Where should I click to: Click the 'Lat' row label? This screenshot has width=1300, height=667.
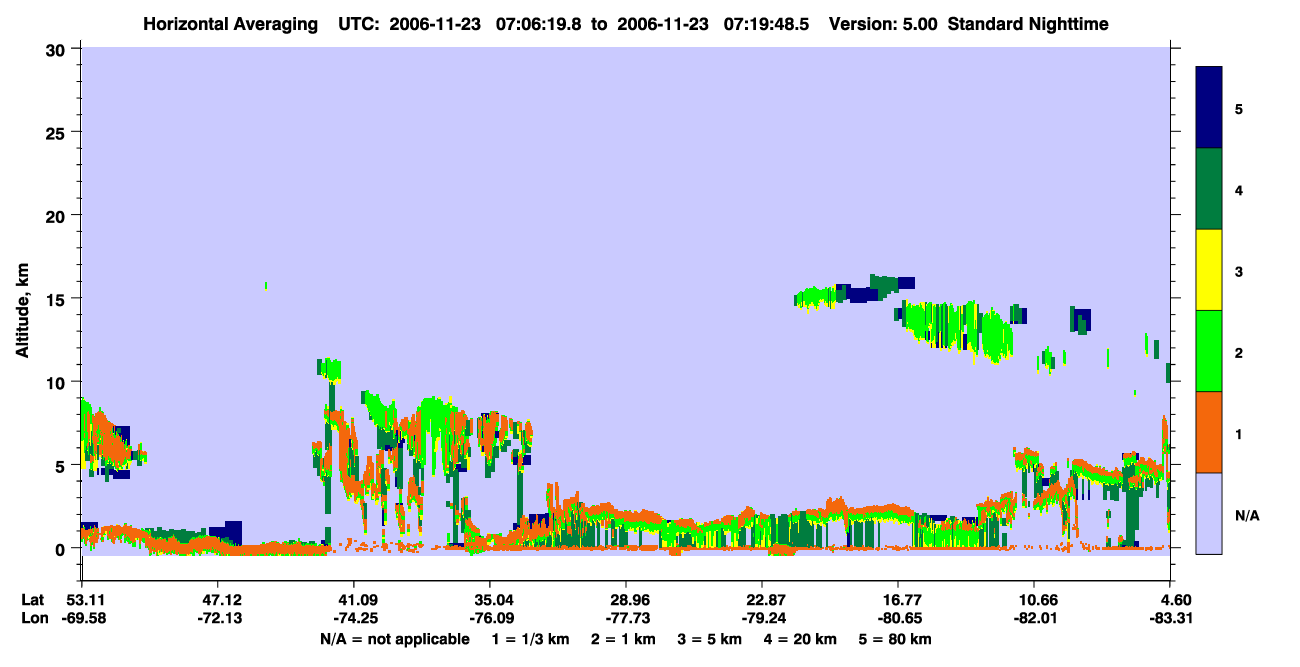(x=32, y=600)
